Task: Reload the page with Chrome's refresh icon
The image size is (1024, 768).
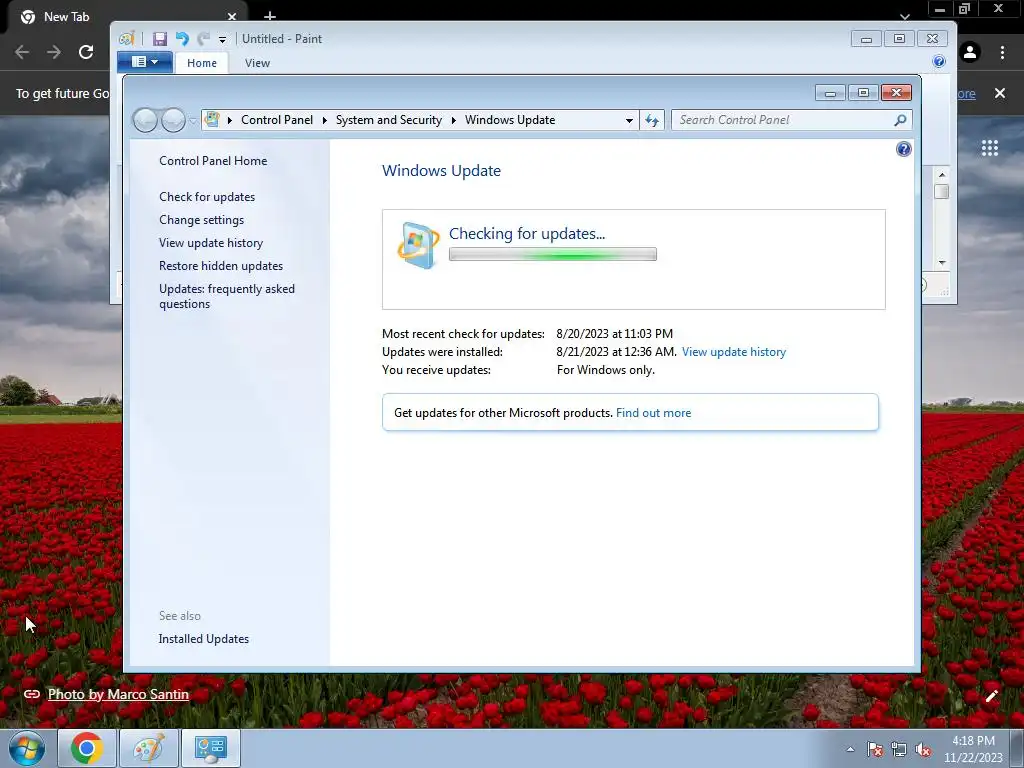Action: tap(86, 52)
